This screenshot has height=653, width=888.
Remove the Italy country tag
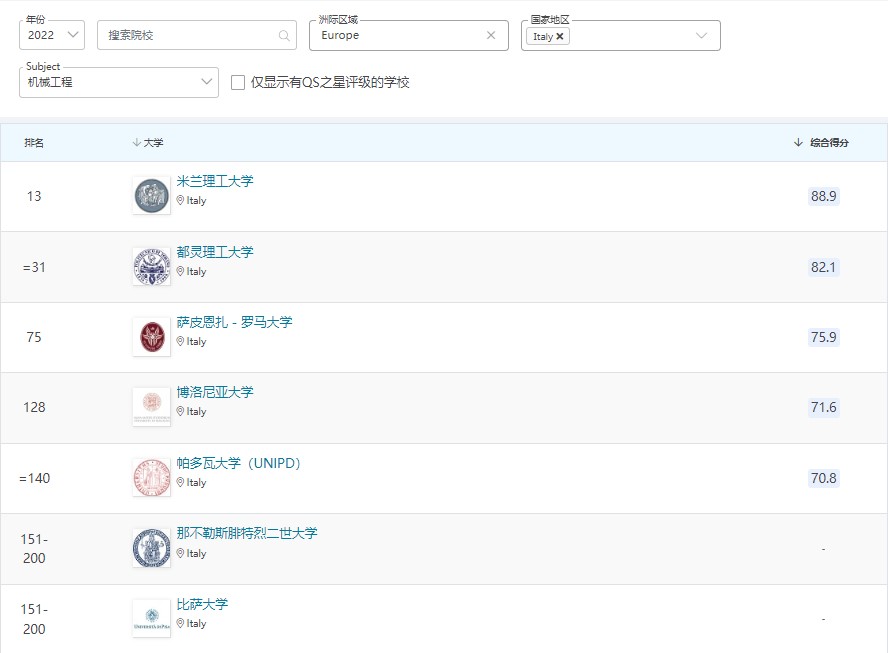(560, 36)
